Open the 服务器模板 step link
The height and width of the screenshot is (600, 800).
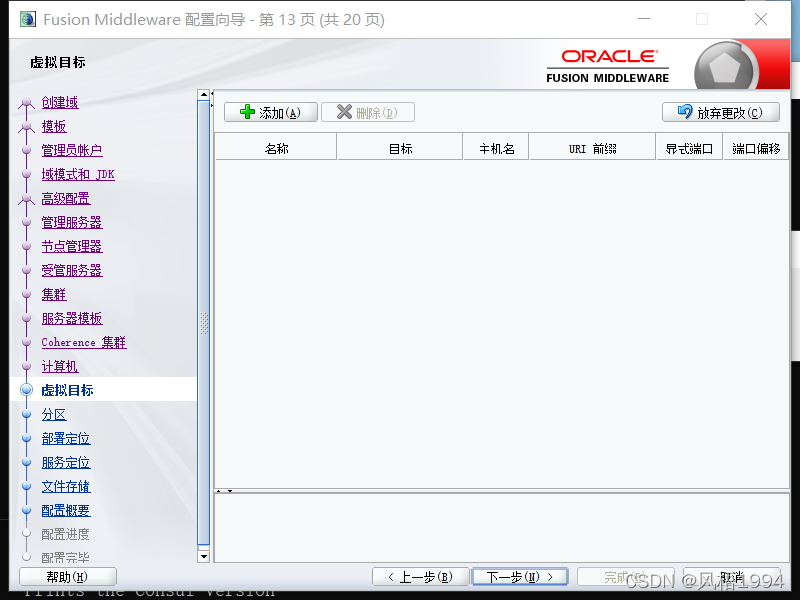(72, 318)
